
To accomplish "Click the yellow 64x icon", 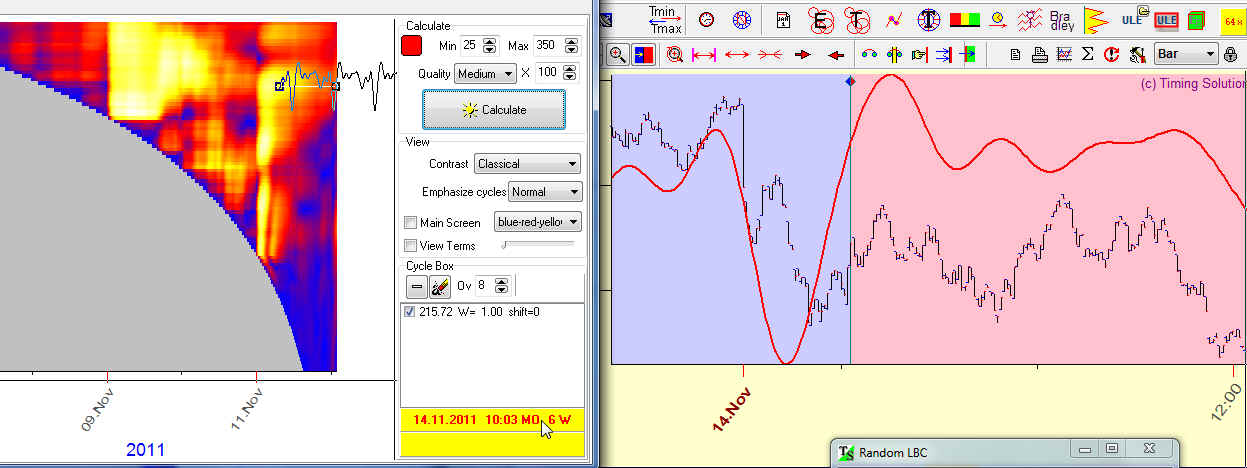I will click(1232, 19).
